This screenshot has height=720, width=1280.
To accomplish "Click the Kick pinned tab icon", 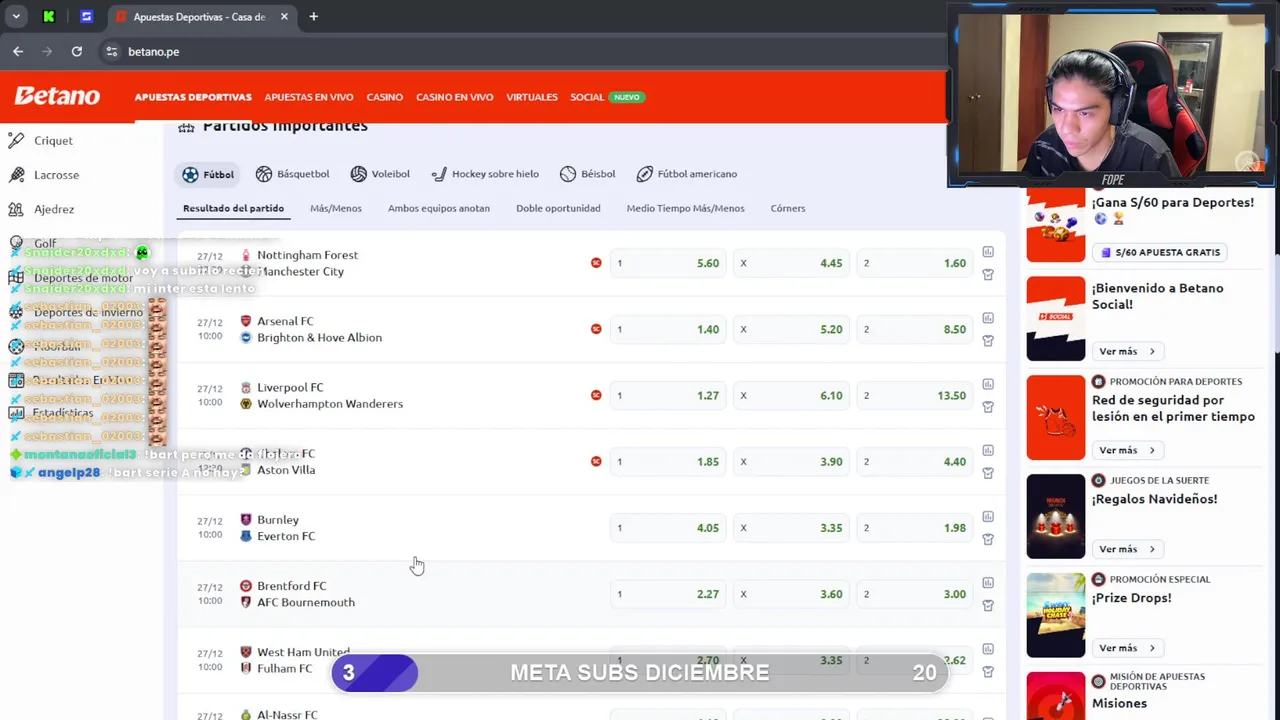I will point(49,17).
